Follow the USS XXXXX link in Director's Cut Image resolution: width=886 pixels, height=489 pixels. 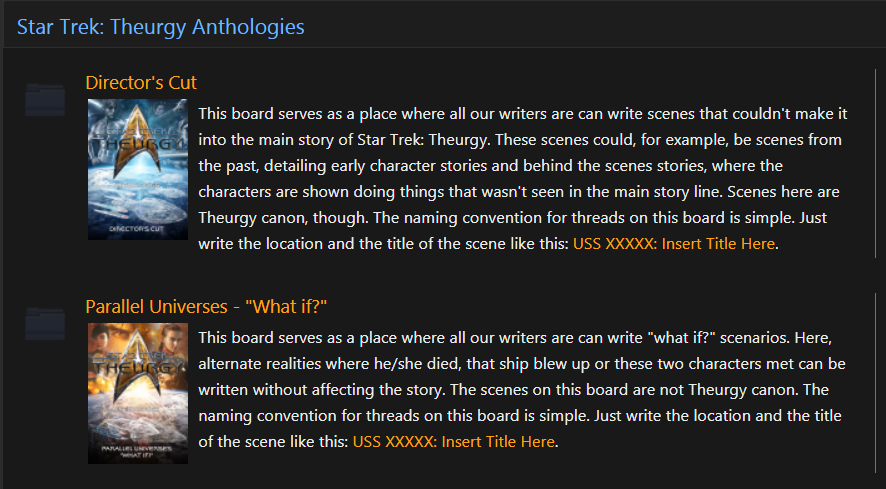point(674,244)
